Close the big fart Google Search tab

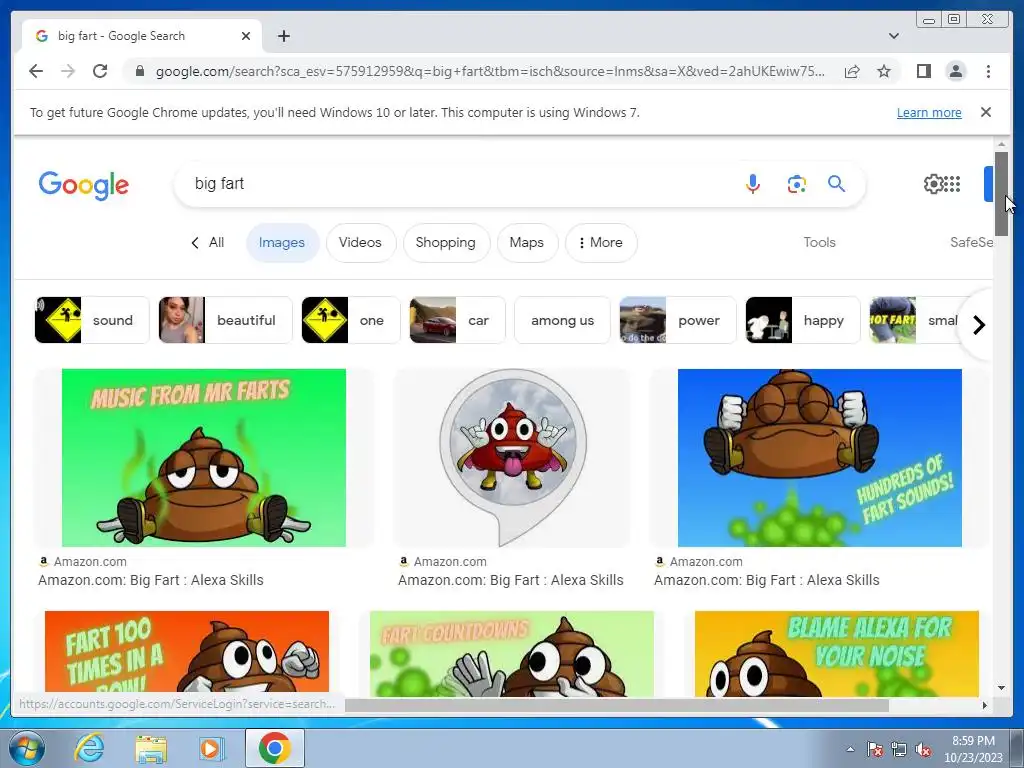tap(246, 36)
